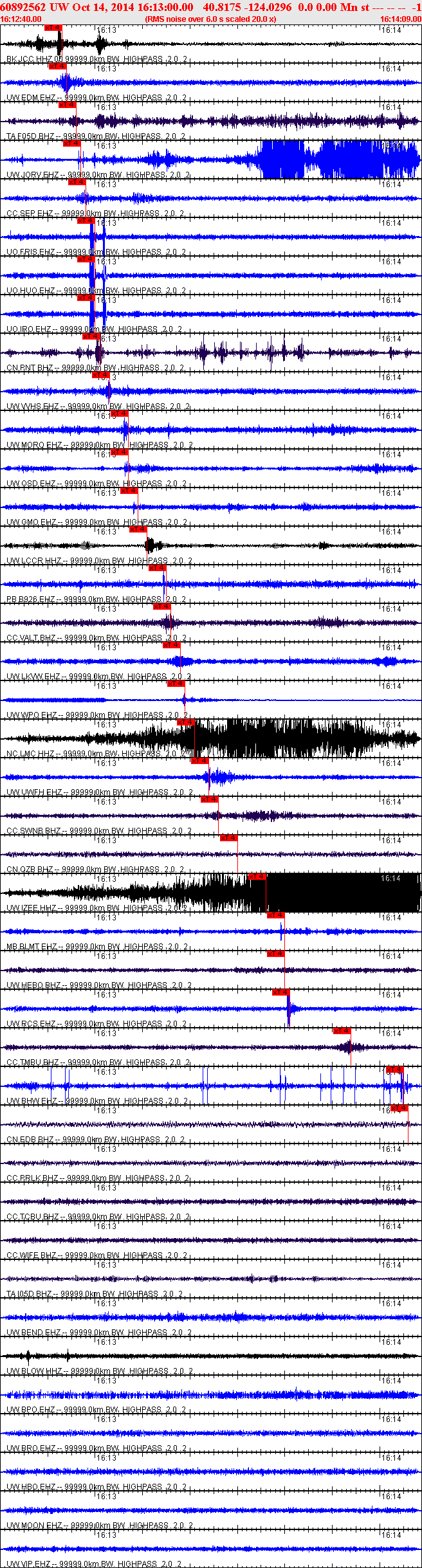Click the event ID 60892562 in the header
Image resolution: width=422 pixels, height=1568 pixels.
click(23, 7)
